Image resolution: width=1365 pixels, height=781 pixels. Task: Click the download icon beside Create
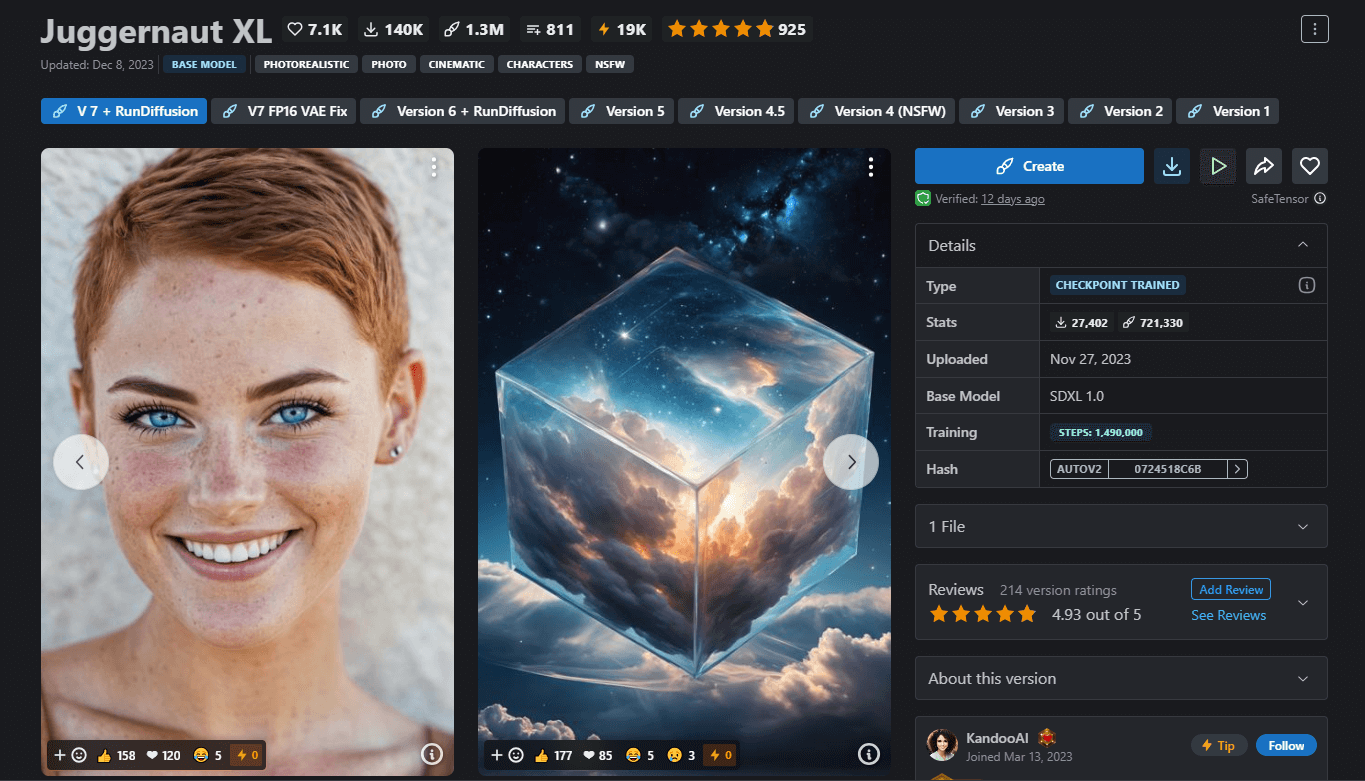(1171, 166)
